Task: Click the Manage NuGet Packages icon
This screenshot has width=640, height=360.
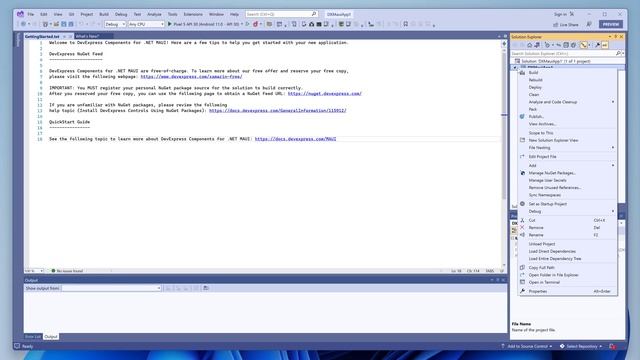Action: point(522,173)
